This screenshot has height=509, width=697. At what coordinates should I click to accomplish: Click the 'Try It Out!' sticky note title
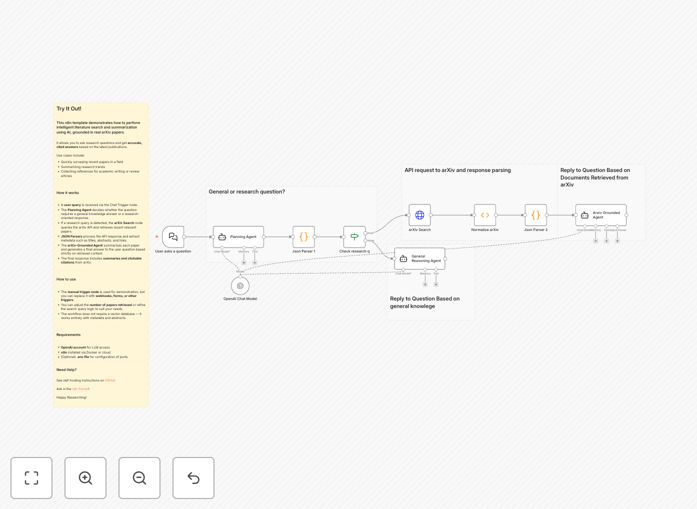pyautogui.click(x=69, y=108)
